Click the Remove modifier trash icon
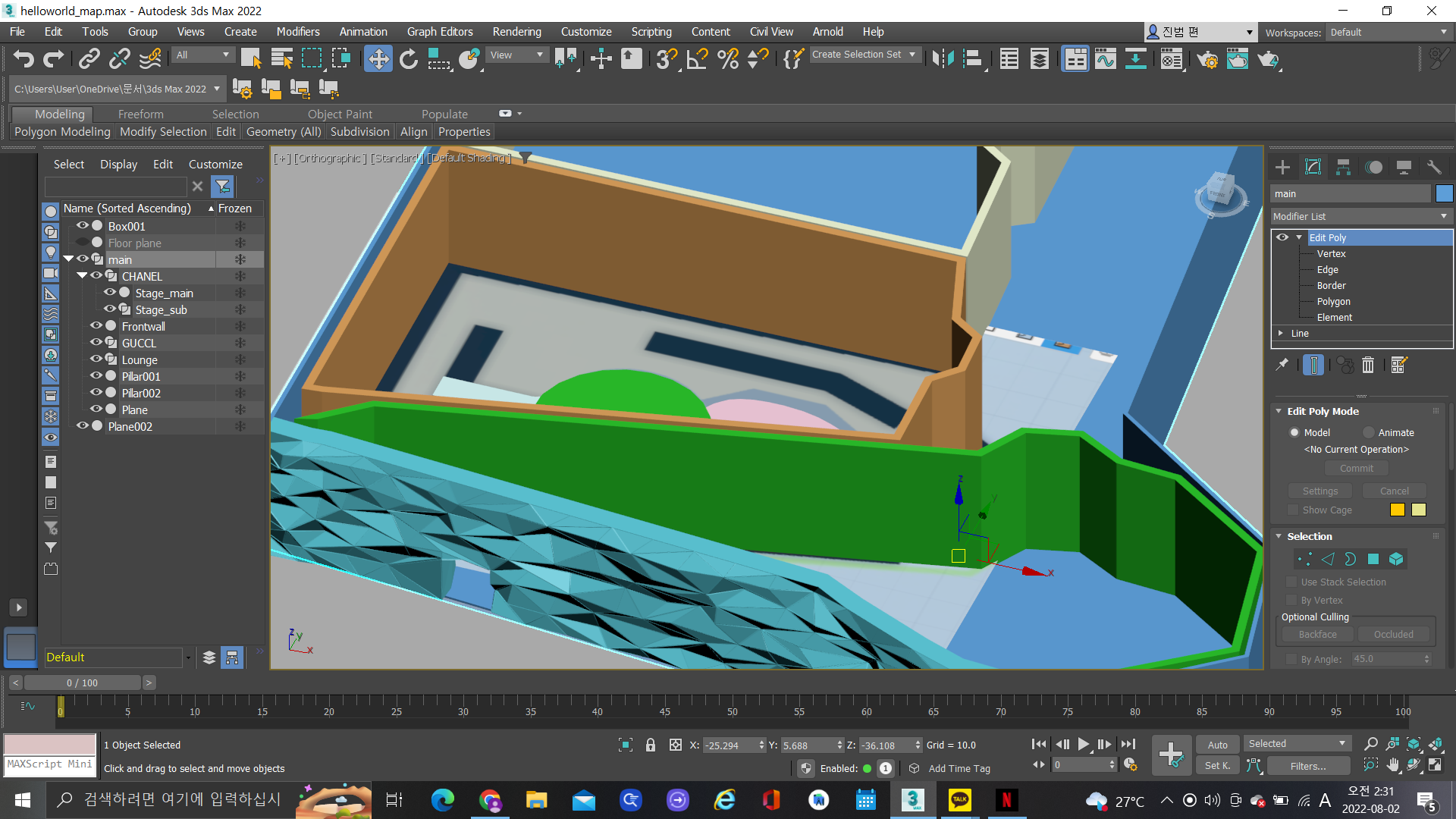The width and height of the screenshot is (1456, 819). (x=1368, y=366)
